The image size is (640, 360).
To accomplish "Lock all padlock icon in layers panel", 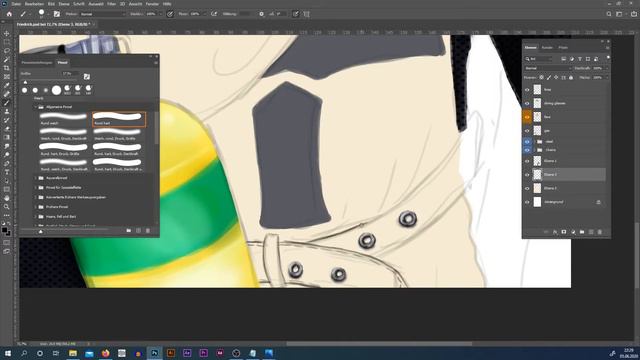I will pos(571,77).
